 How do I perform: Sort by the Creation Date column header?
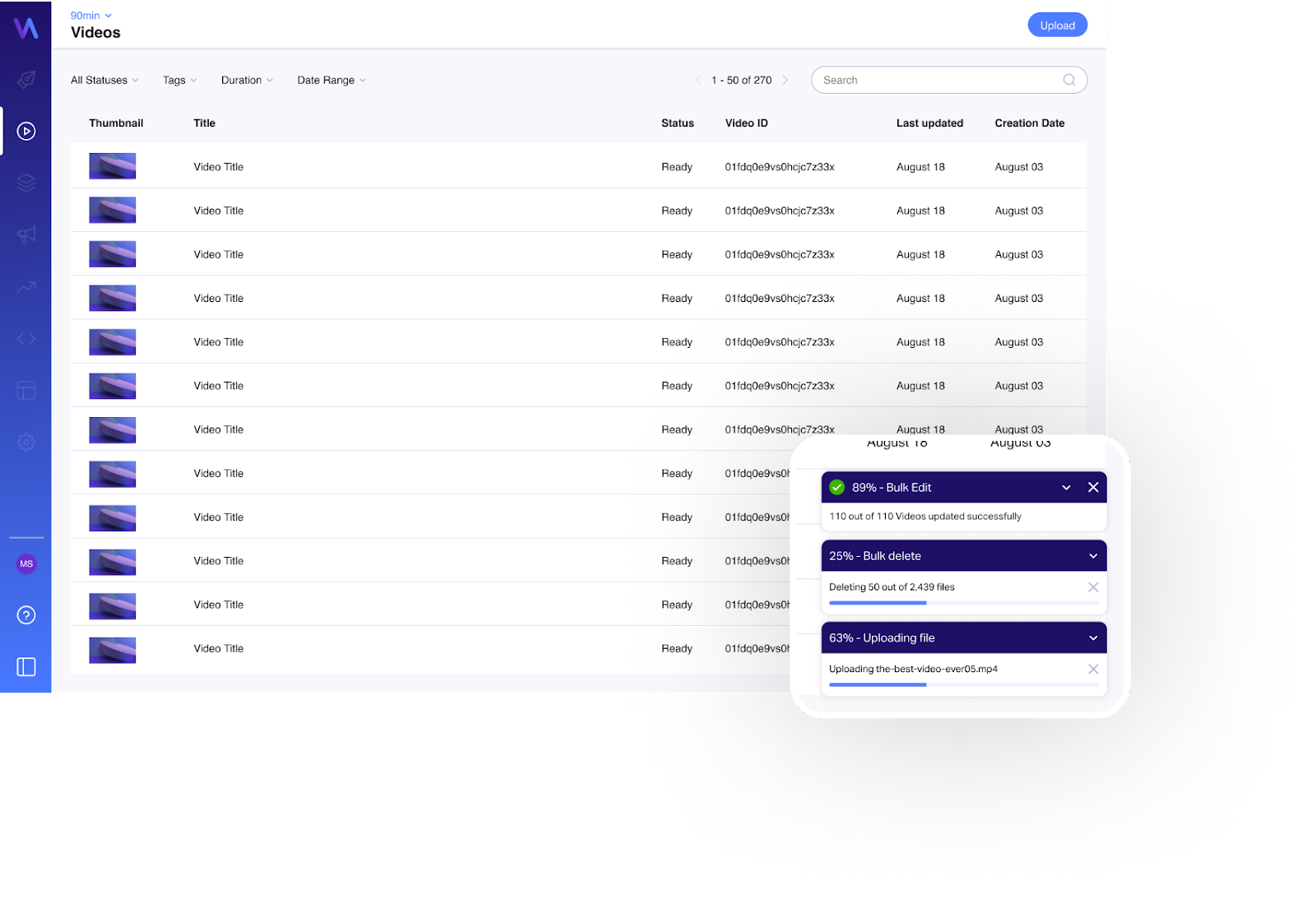click(x=1030, y=123)
